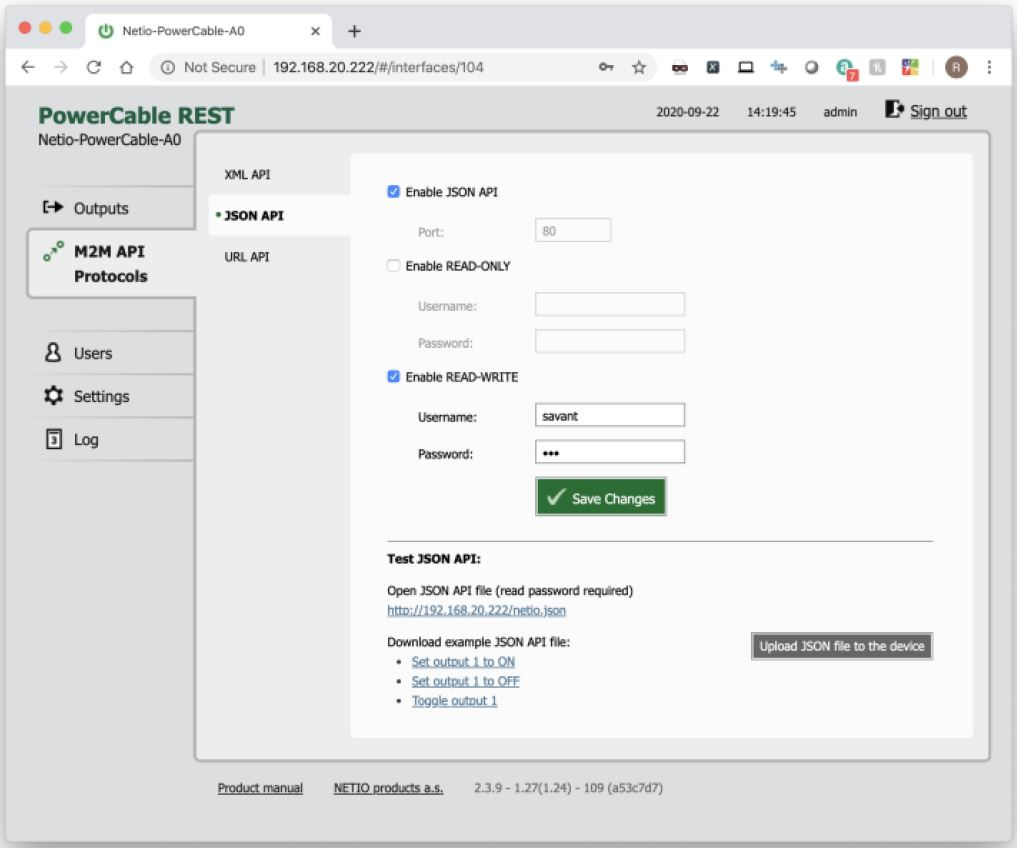Open M2M API Protocols section
Screen dimensions: 1017x848
[110, 263]
